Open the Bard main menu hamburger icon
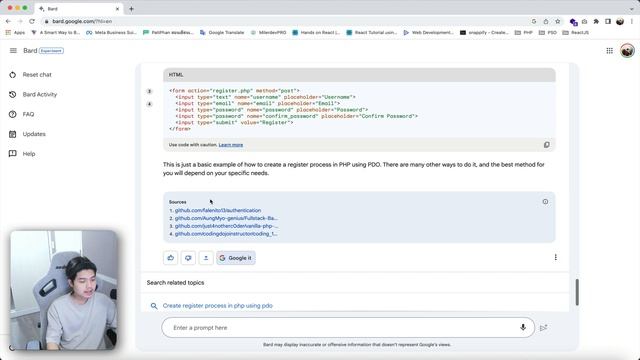Viewport: 640px width, 360px height. tap(13, 51)
